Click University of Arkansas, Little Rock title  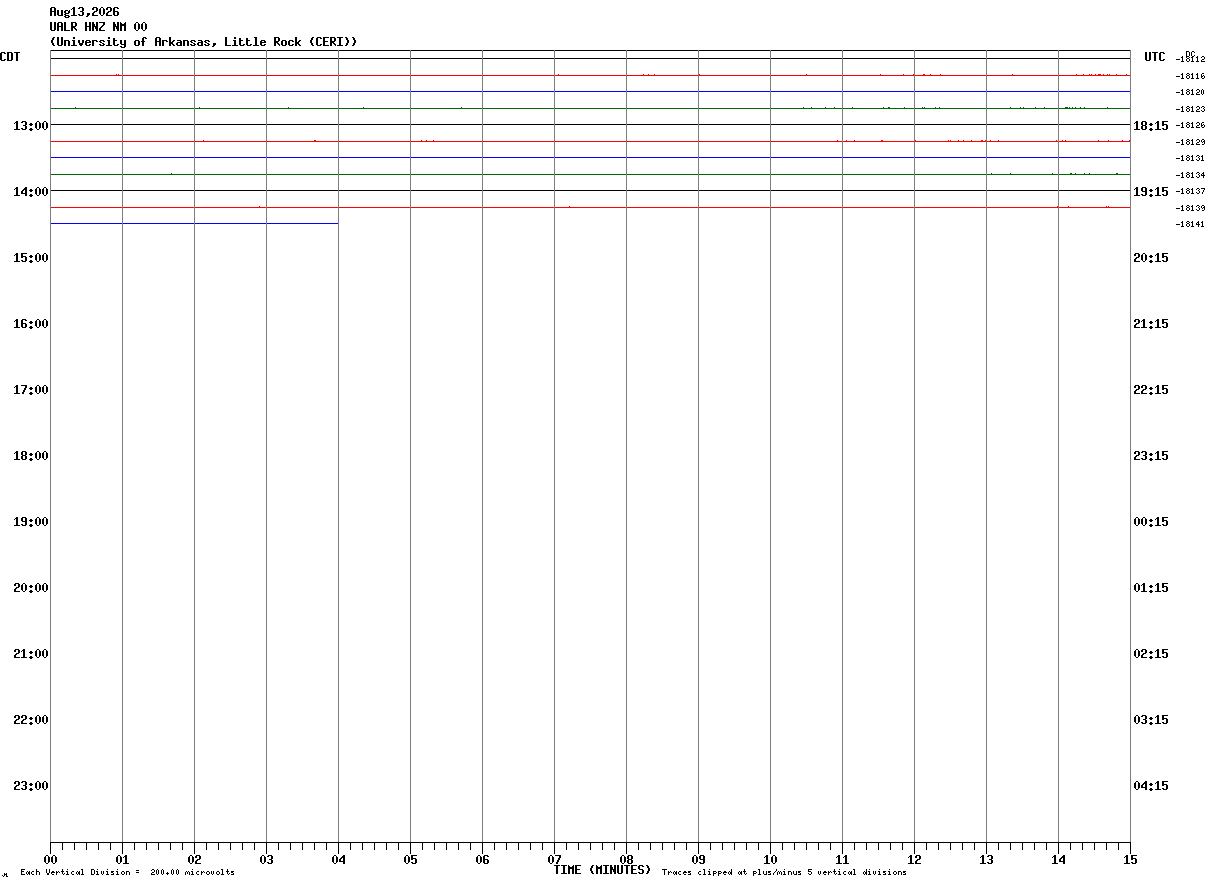[x=203, y=42]
